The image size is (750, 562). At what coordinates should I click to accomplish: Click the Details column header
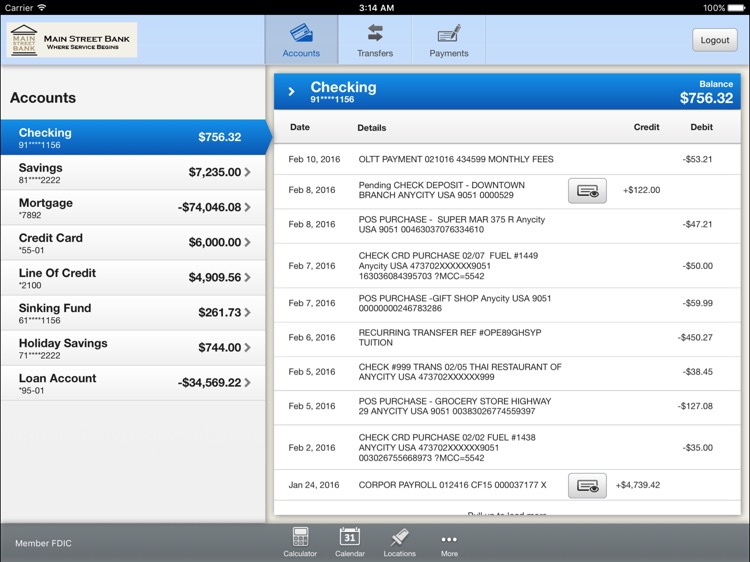click(372, 128)
